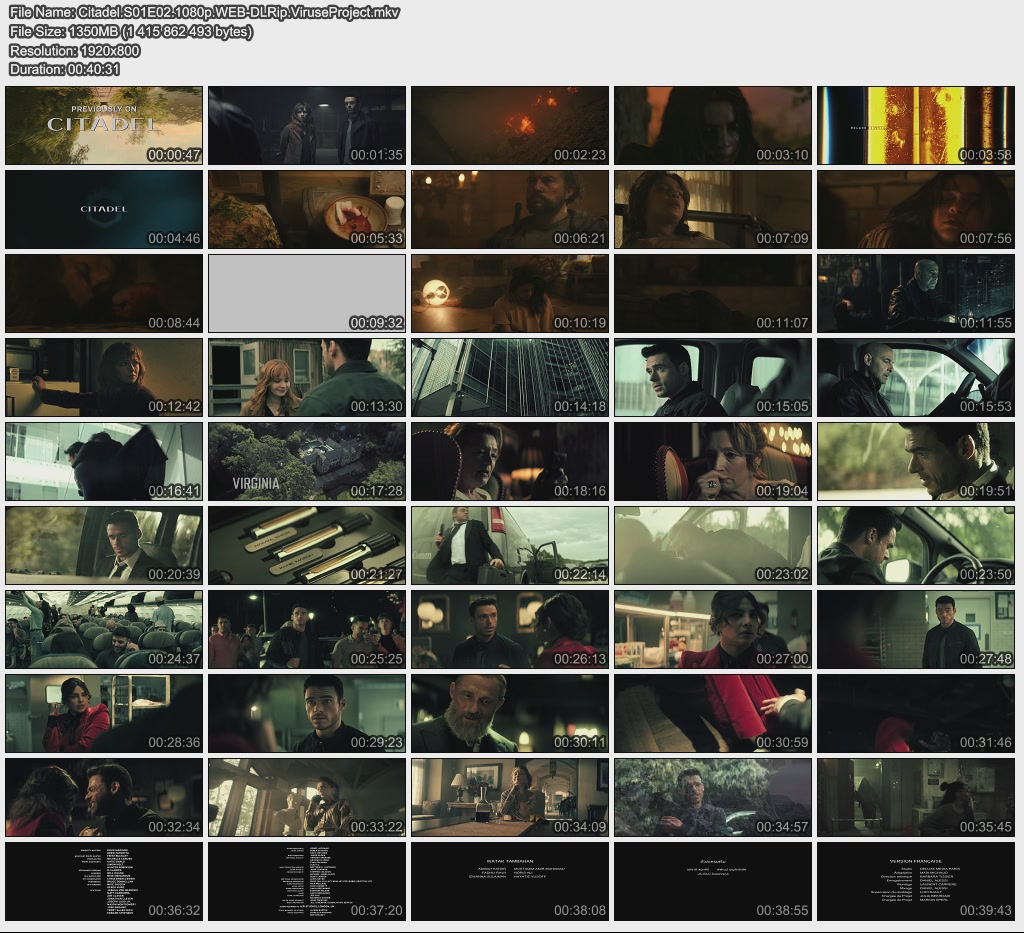Viewport: 1024px width, 933px height.
Task: Open the thumbnail at 00:25:25
Action: point(307,629)
